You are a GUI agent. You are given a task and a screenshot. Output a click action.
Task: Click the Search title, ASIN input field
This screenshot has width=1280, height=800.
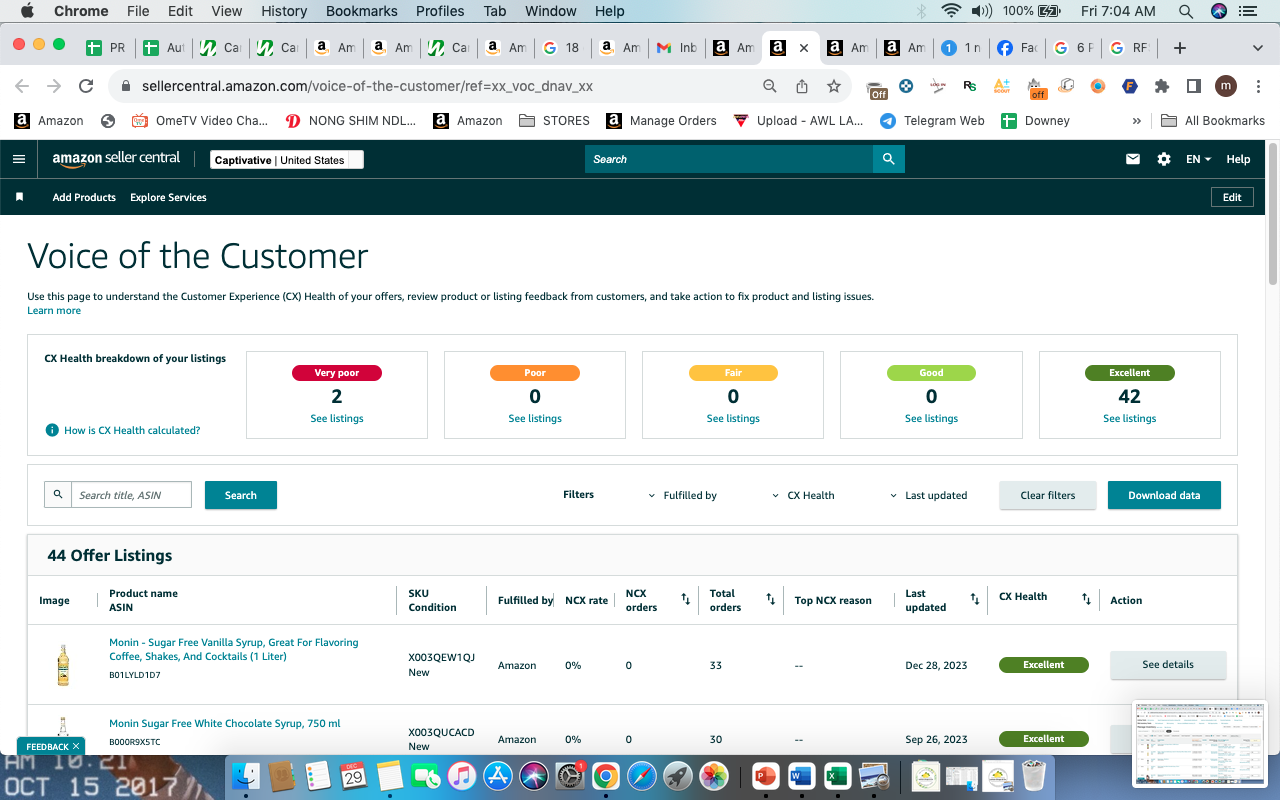click(x=131, y=495)
